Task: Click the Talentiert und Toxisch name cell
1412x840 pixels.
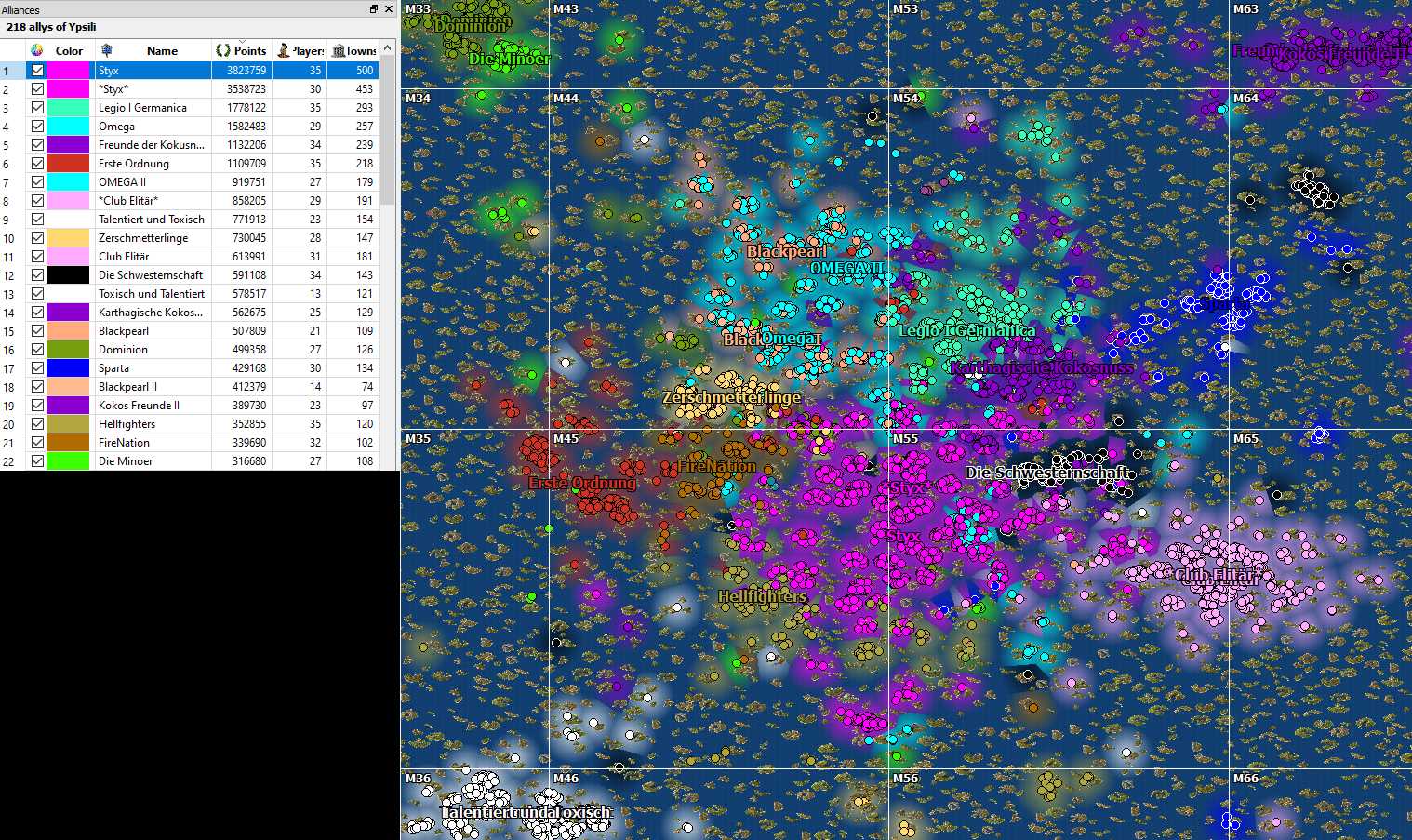Action: 152,220
